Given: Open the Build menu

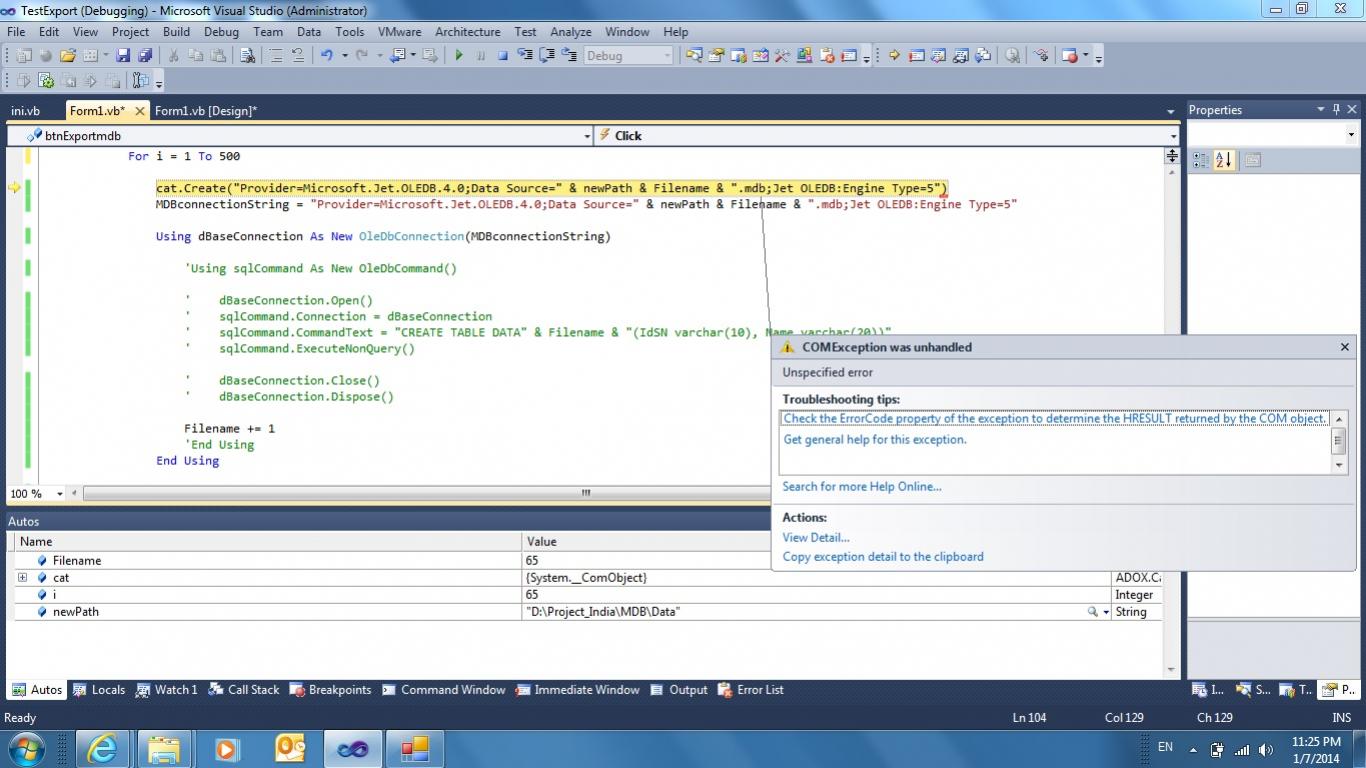Looking at the screenshot, I should pyautogui.click(x=176, y=31).
